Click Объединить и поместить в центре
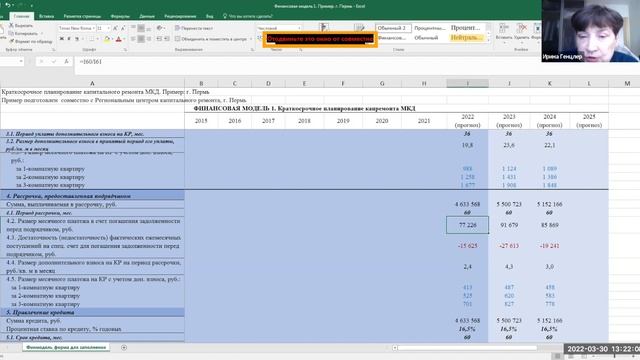 point(212,39)
